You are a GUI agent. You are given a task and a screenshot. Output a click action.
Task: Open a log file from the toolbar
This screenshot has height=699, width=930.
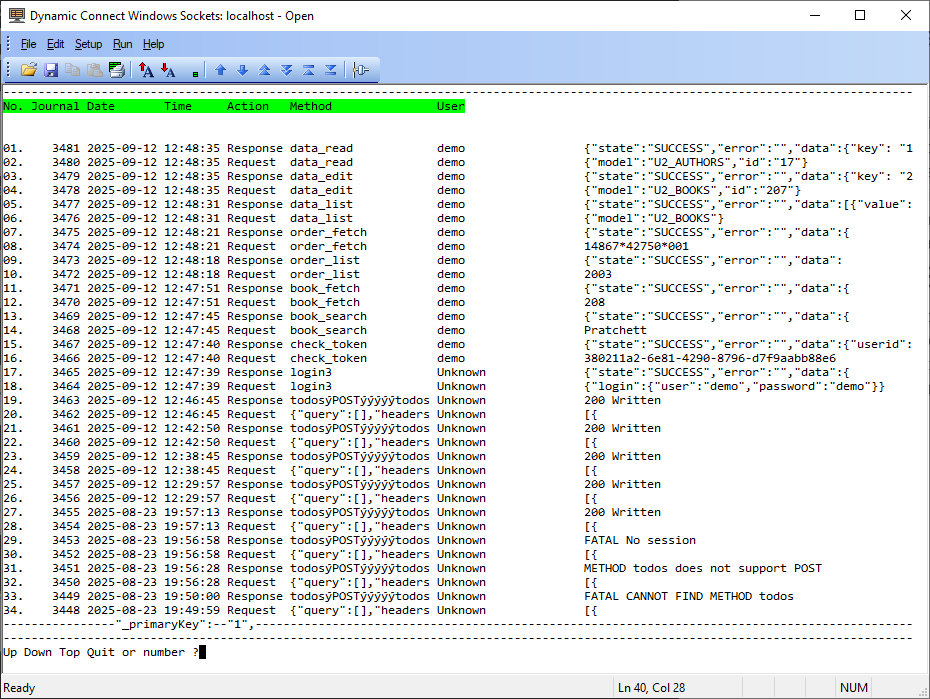click(x=27, y=69)
